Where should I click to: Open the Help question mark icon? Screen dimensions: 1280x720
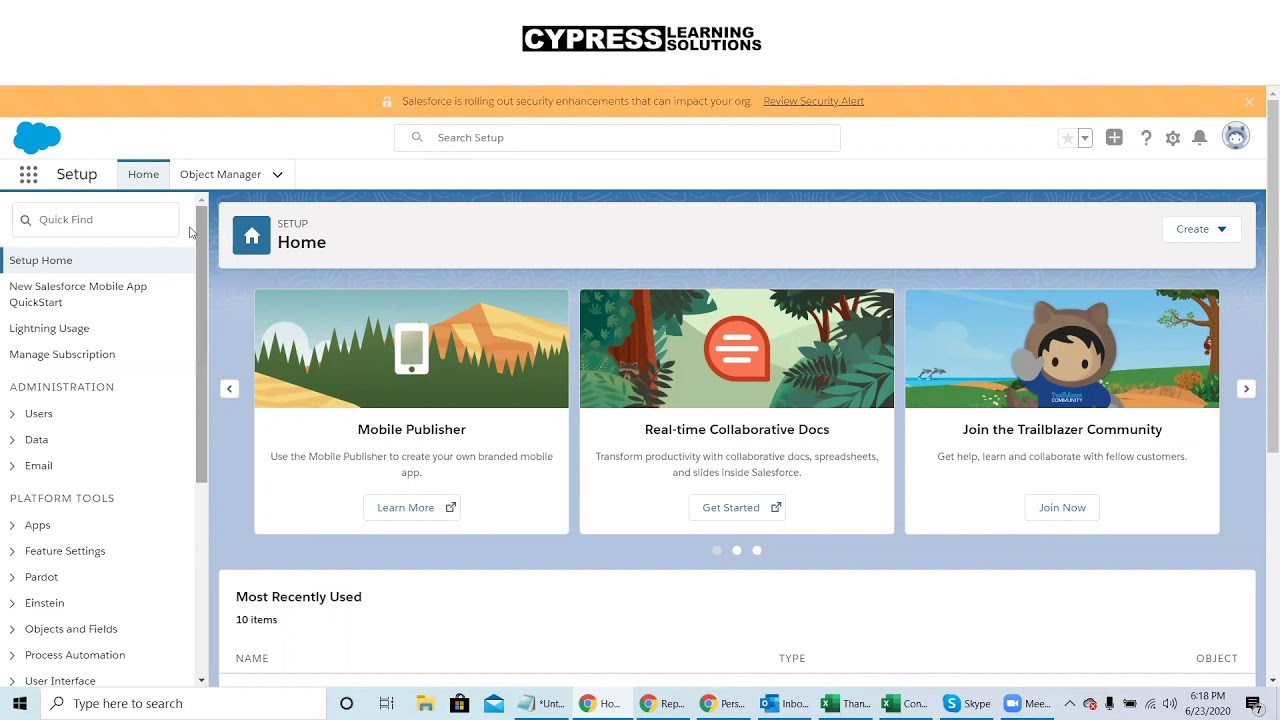pyautogui.click(x=1146, y=138)
